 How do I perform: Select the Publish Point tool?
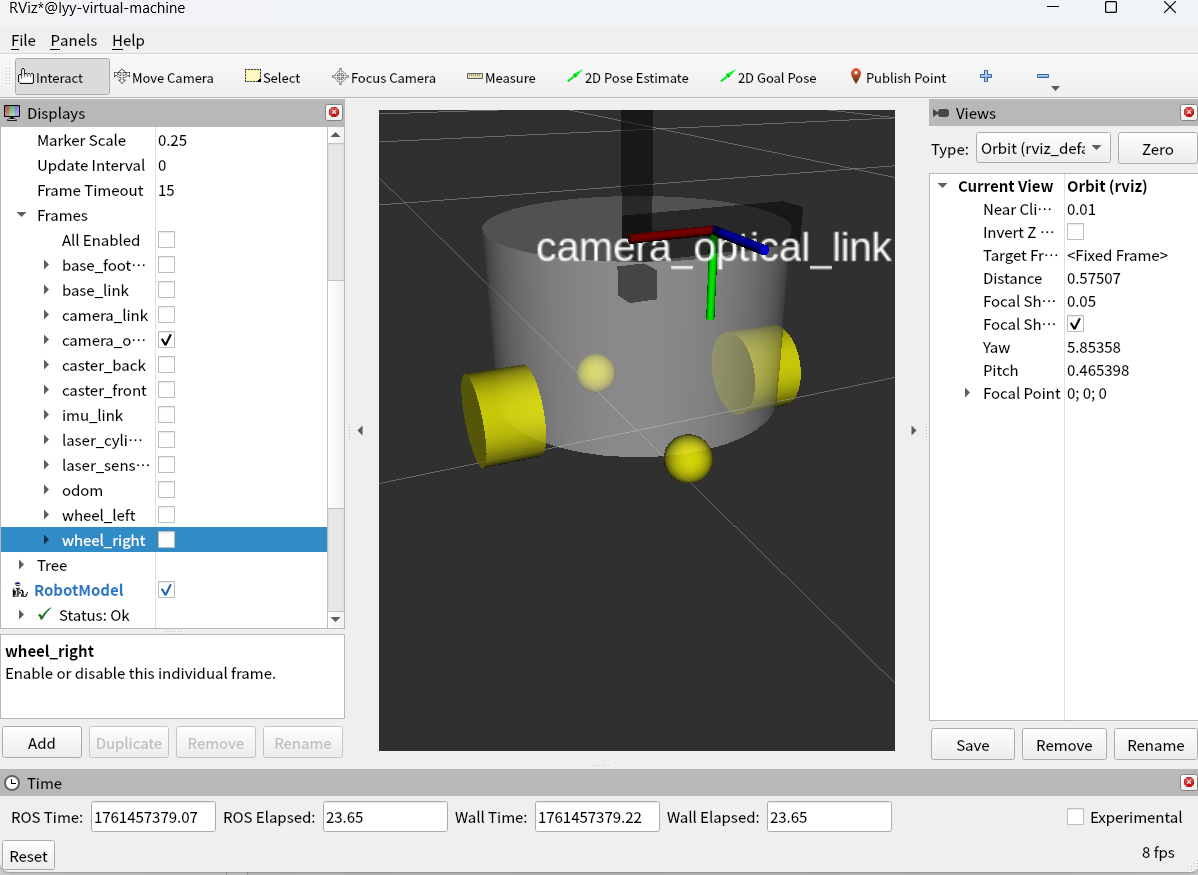tap(898, 77)
